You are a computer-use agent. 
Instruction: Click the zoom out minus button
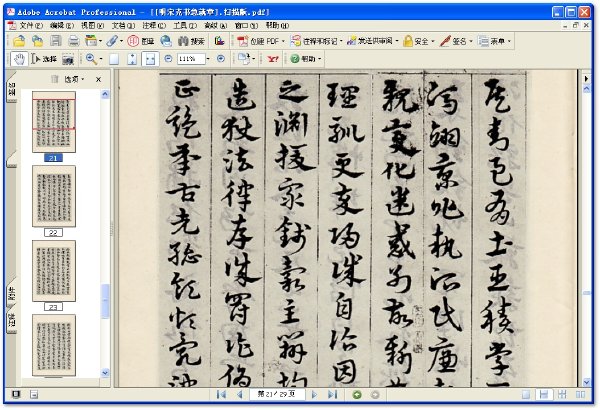coord(168,59)
